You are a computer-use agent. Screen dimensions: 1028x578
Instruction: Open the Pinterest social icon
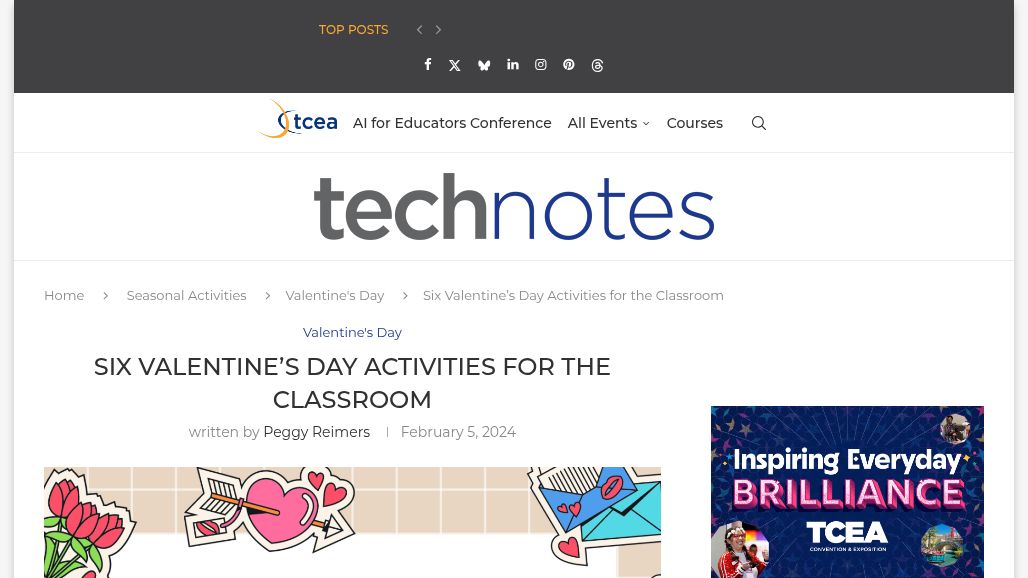569,65
